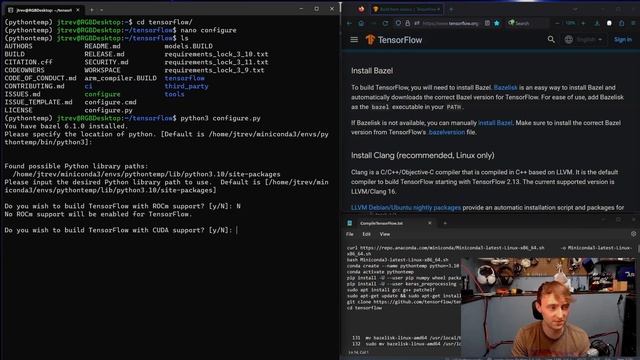This screenshot has width=640, height=360.
Task: Add a new Notepad tab
Action: 445,223
